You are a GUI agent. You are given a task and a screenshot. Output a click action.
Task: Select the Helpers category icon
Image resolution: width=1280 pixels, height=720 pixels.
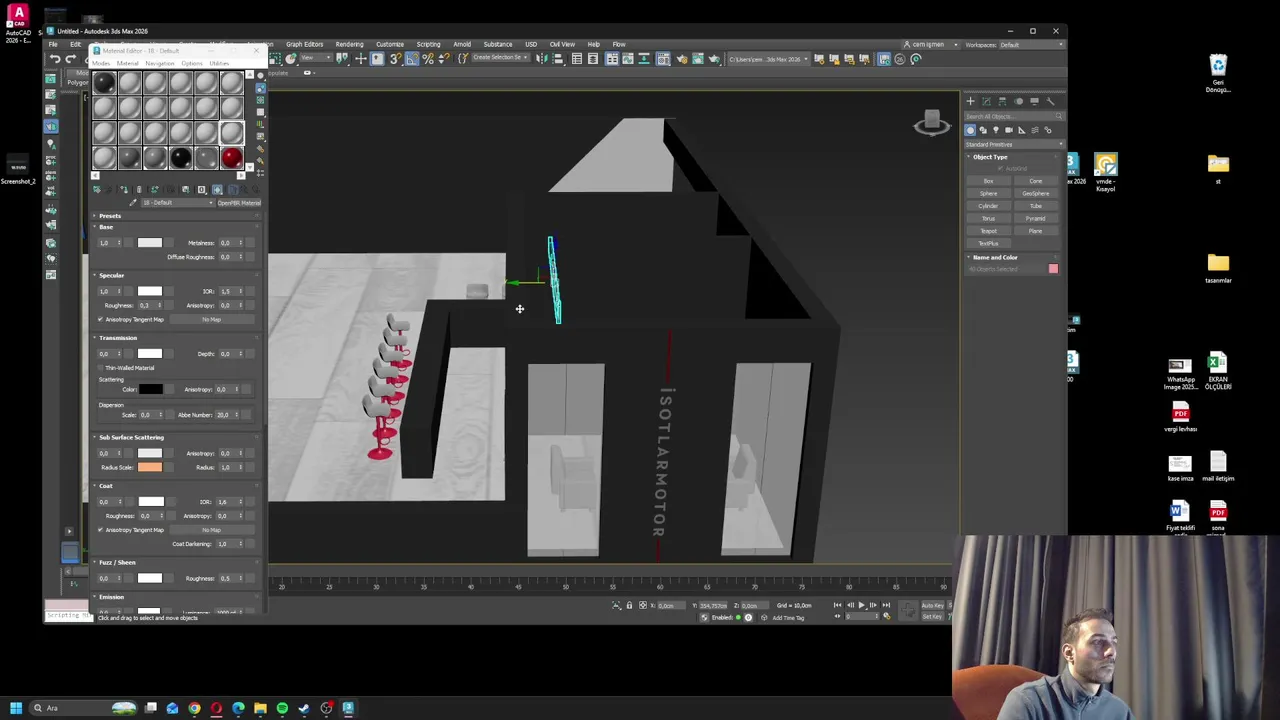pos(1022,130)
